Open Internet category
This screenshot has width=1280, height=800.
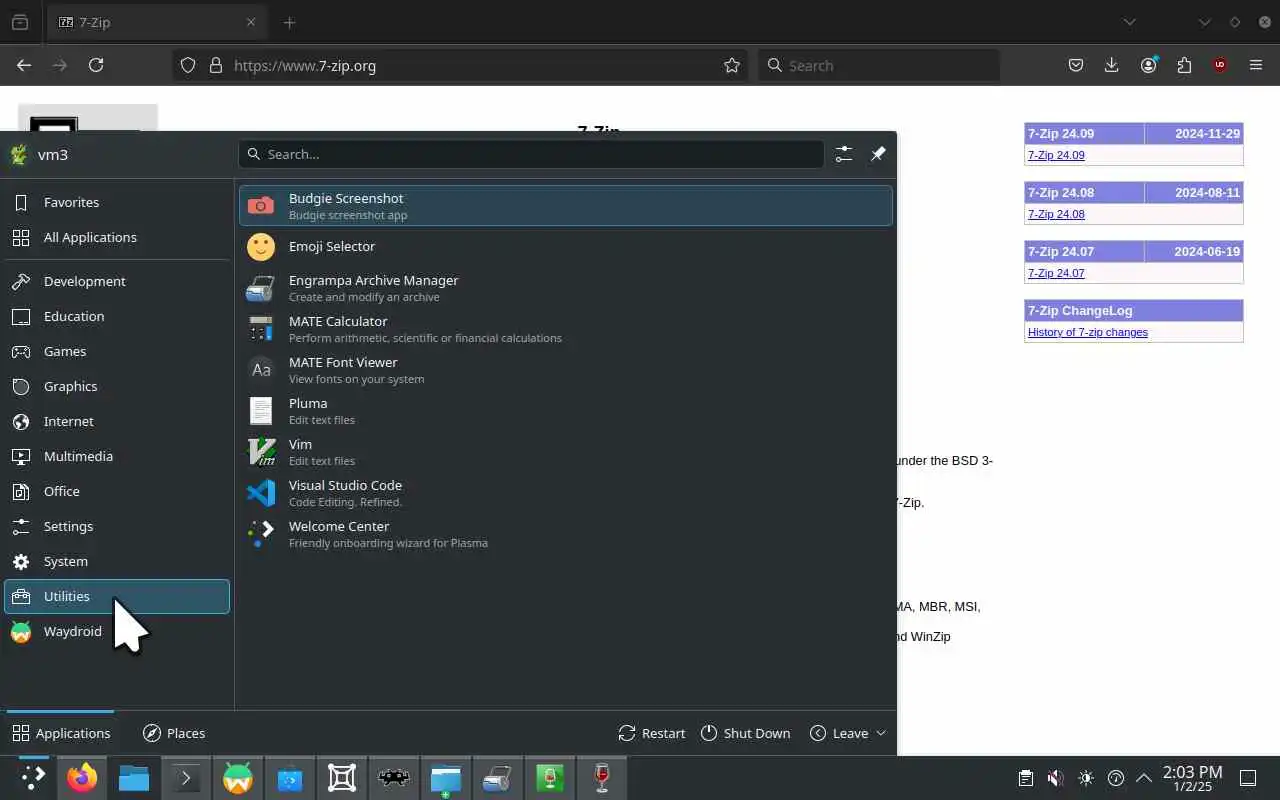click(x=117, y=421)
